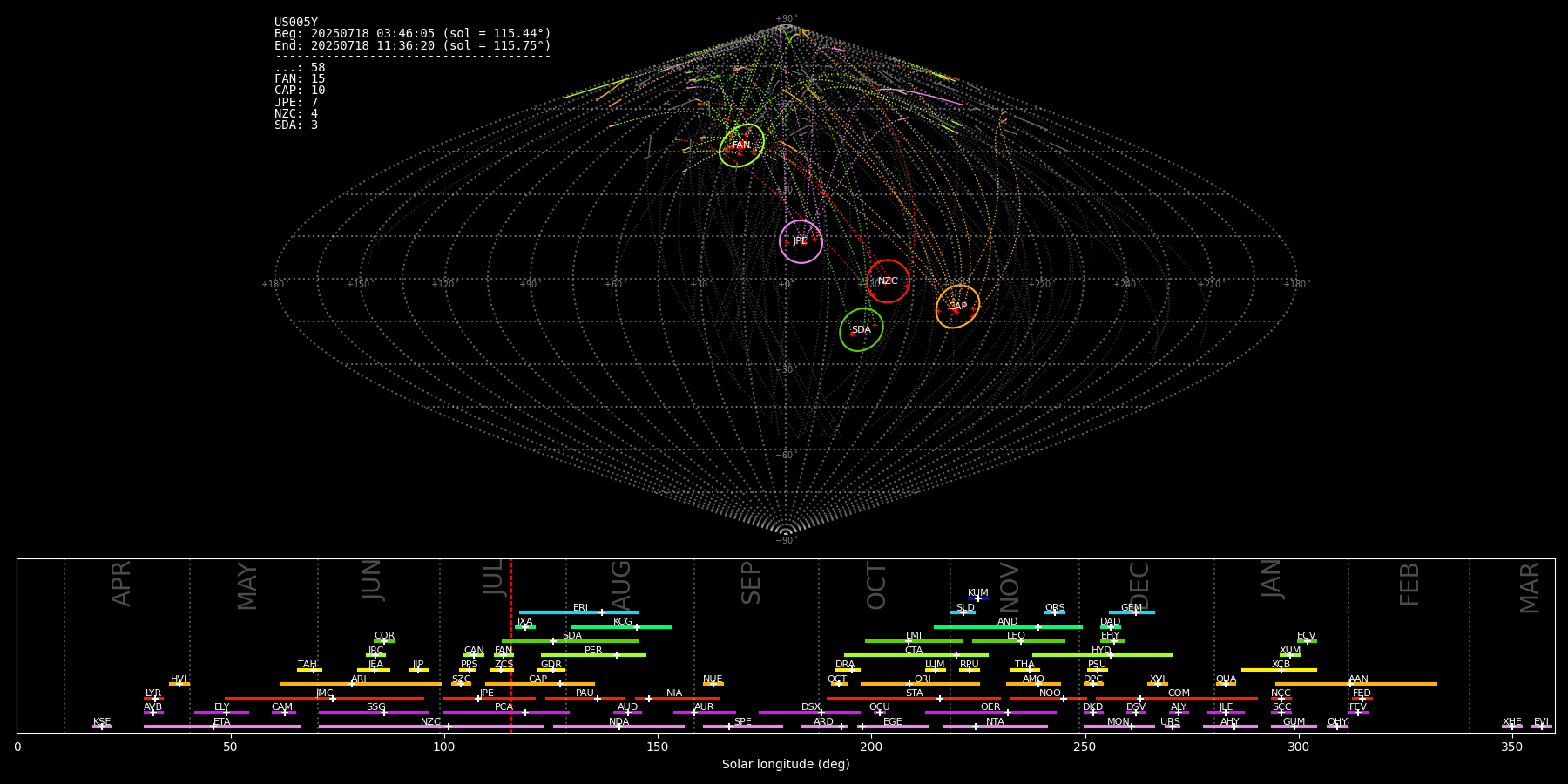This screenshot has height=784, width=1568.
Task: Click the red dashed current solar longitude marker
Action: coord(511,645)
